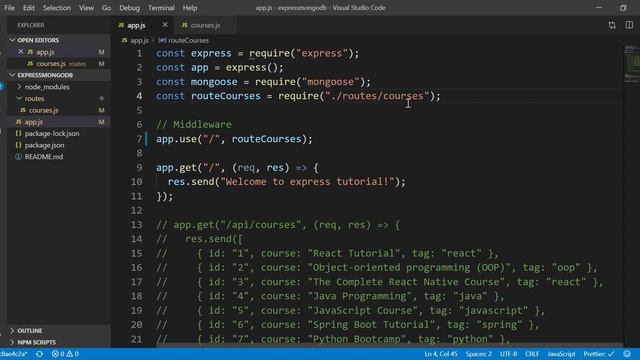Open the Edit menu
The height and width of the screenshot is (360, 640).
(x=29, y=8)
